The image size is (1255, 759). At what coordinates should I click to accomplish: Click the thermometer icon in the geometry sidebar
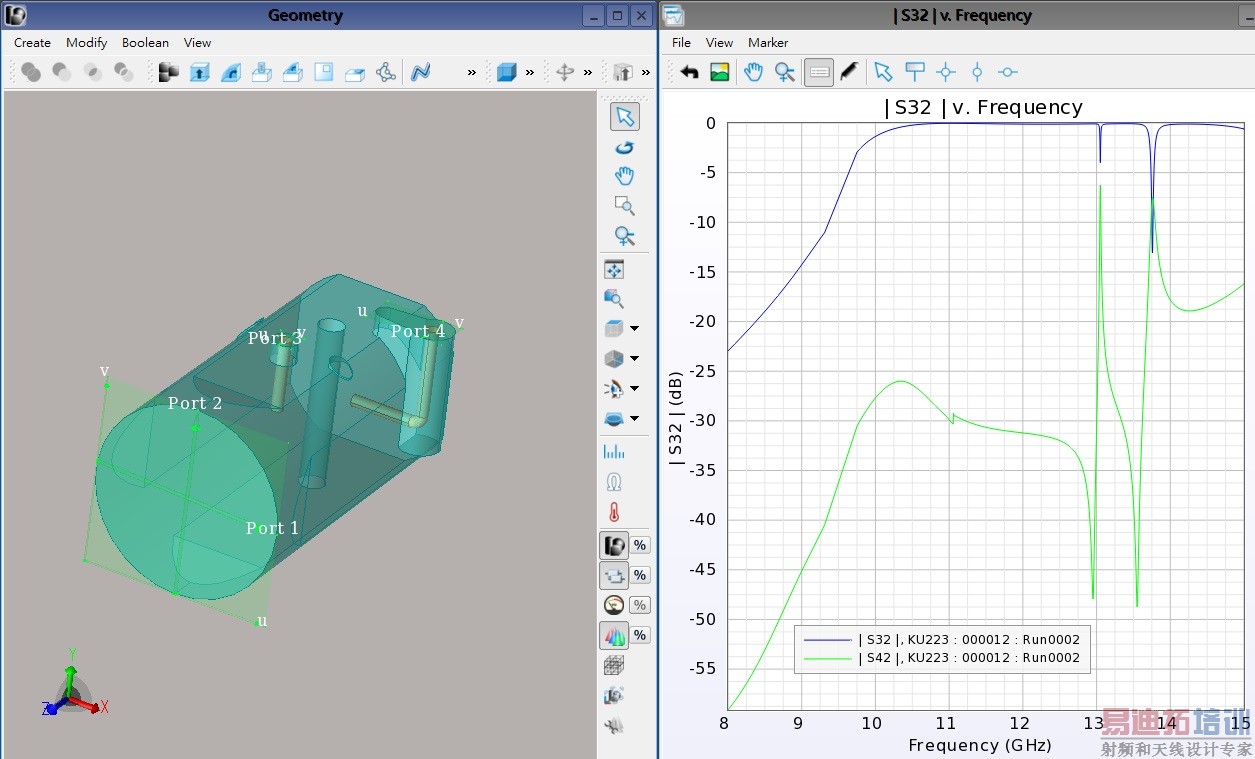click(614, 513)
